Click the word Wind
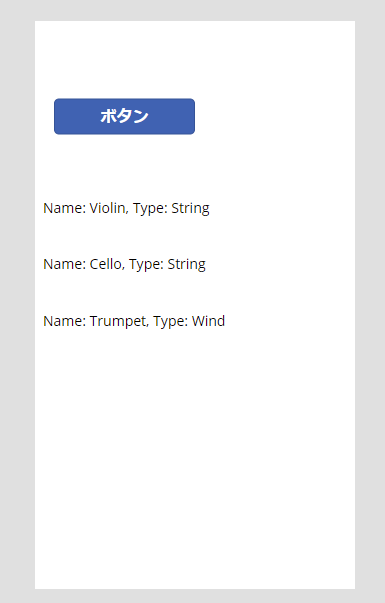The height and width of the screenshot is (603, 385). (x=208, y=321)
